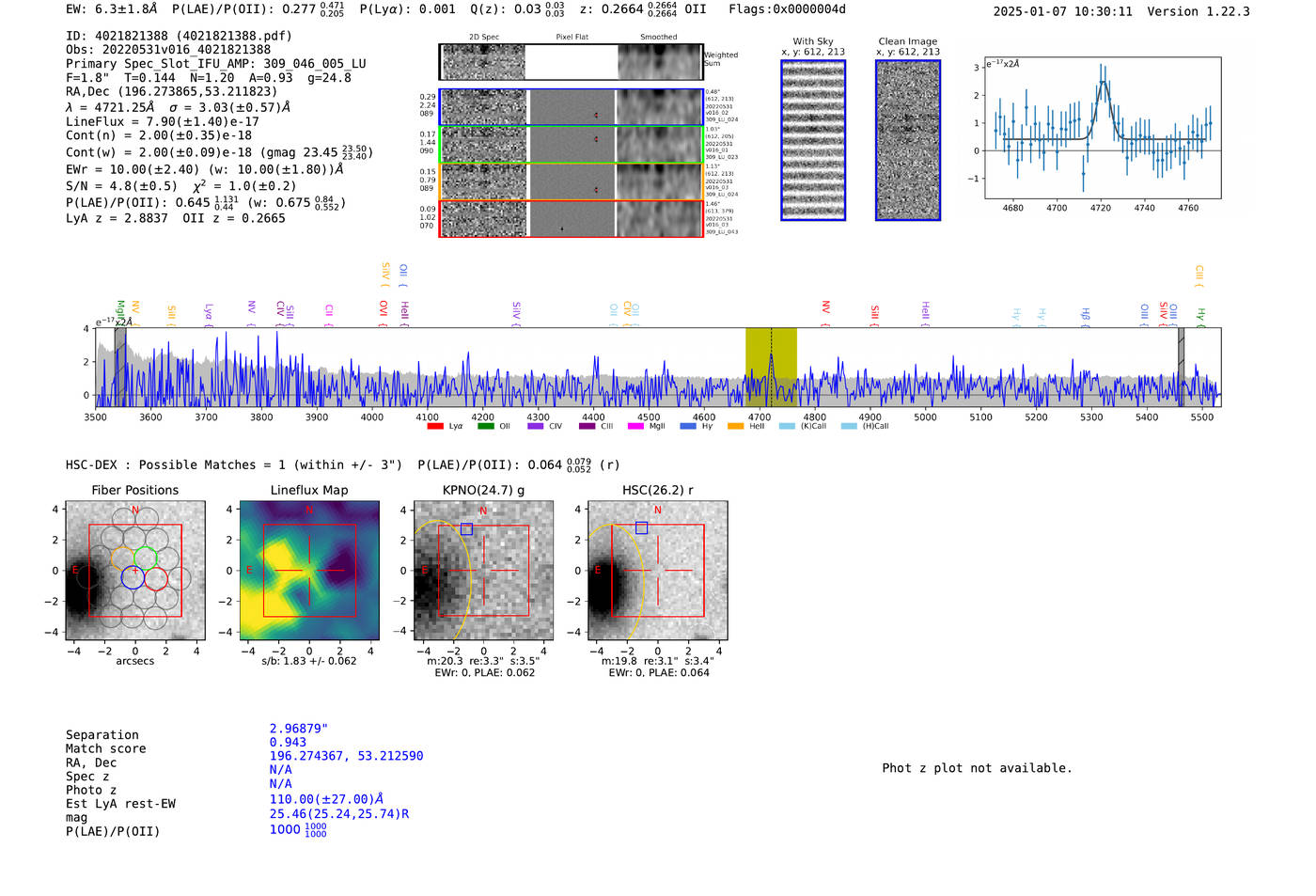
Task: Click the green fiber circle in Fiber Positions
Action: 145,558
